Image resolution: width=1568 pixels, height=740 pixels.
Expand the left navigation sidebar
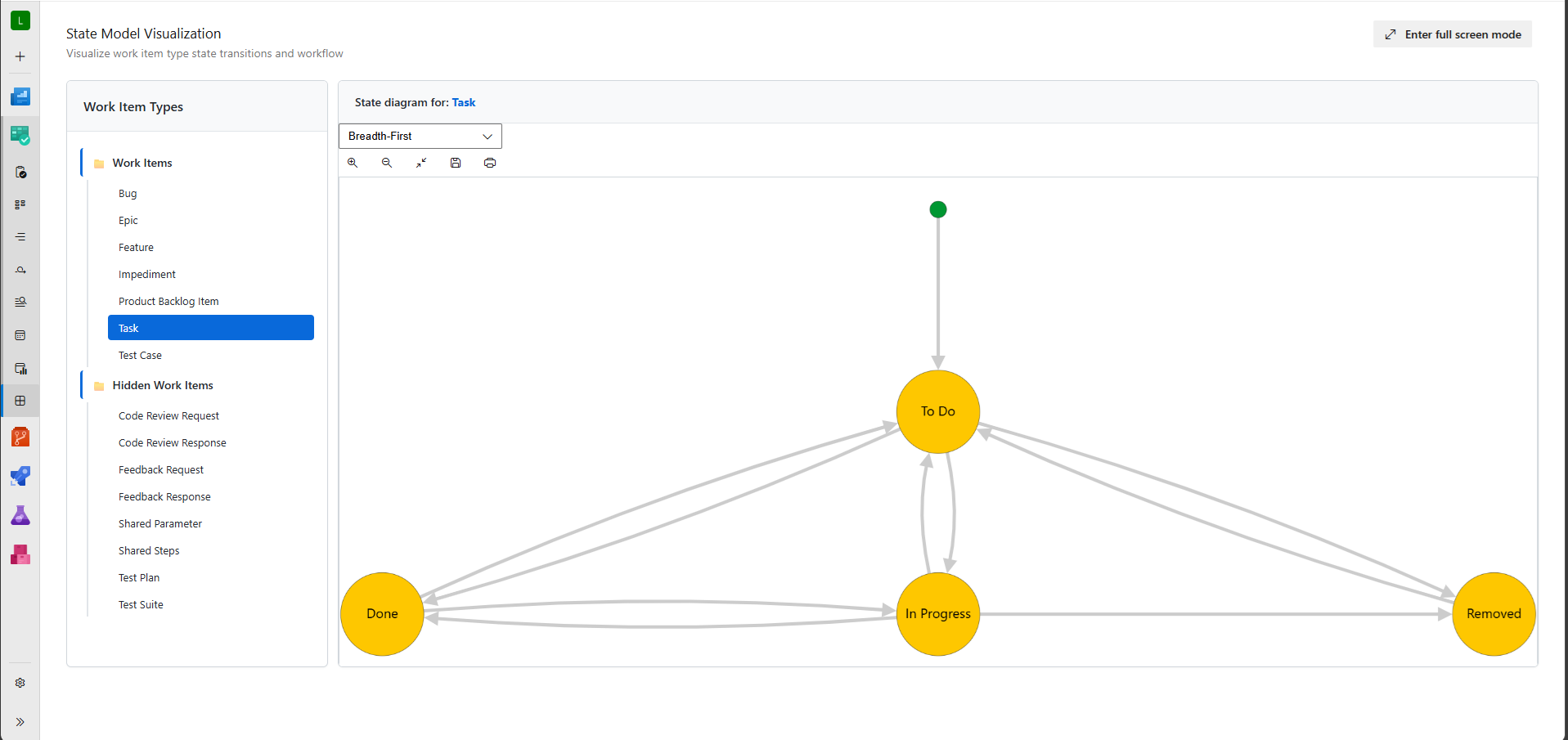click(20, 722)
